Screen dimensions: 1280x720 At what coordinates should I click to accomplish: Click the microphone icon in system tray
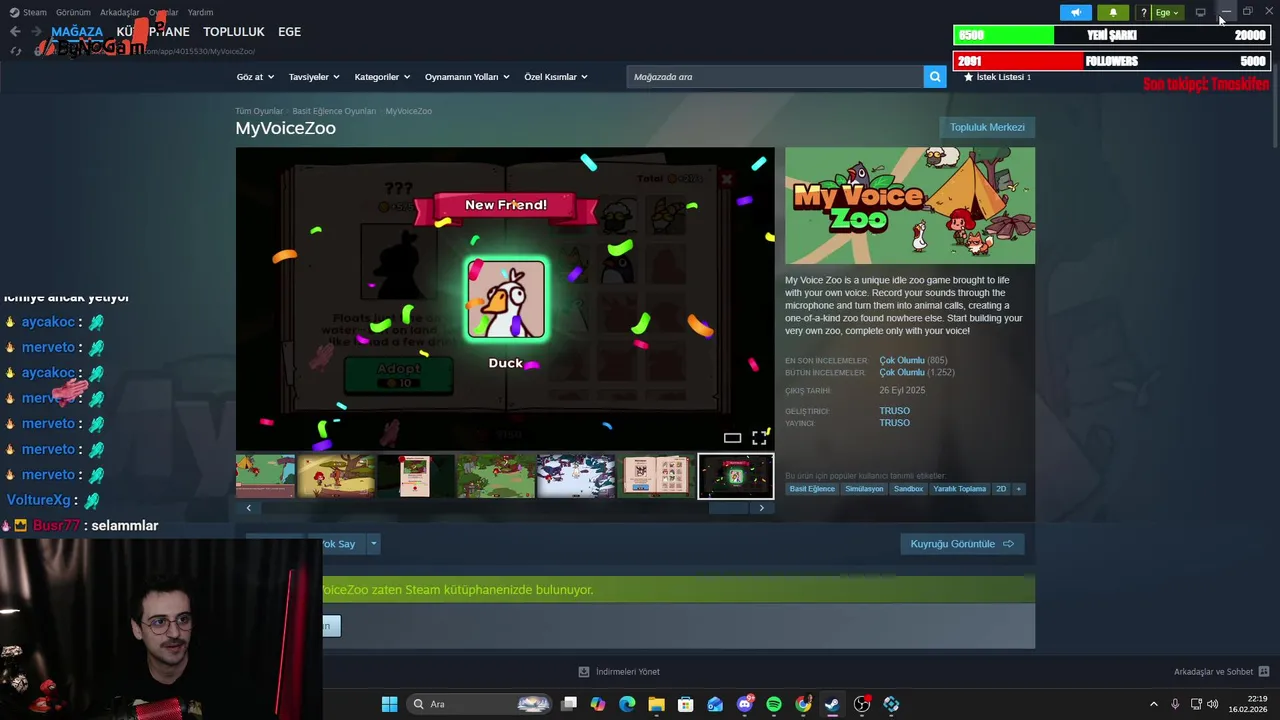coord(1175,704)
